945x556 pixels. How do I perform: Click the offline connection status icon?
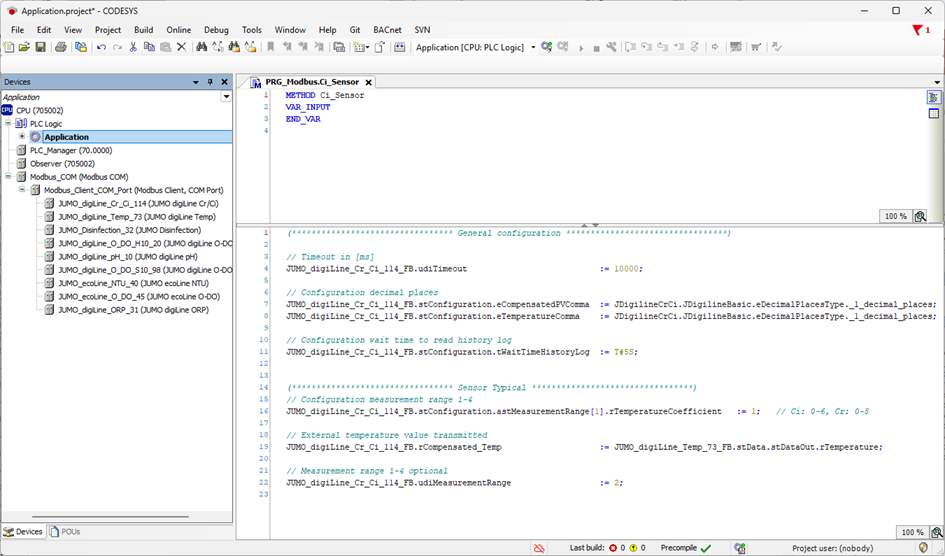[x=539, y=548]
